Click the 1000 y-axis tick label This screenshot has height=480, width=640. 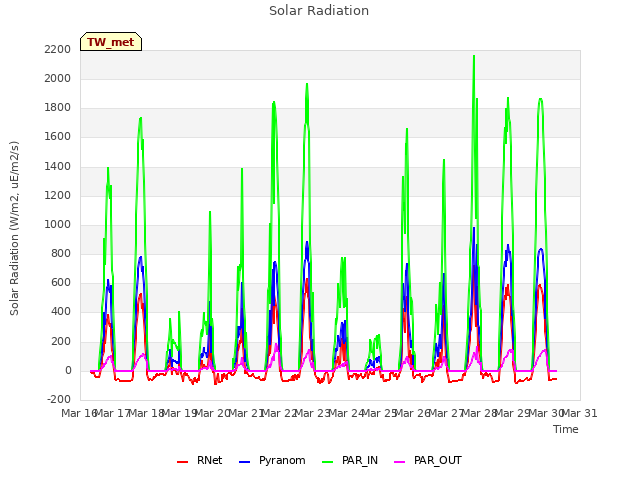(x=58, y=224)
